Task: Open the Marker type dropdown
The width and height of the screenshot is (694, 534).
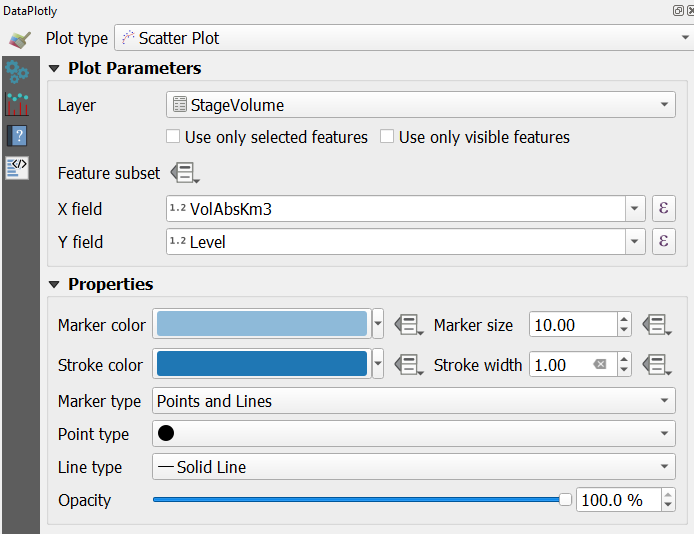Action: 414,401
